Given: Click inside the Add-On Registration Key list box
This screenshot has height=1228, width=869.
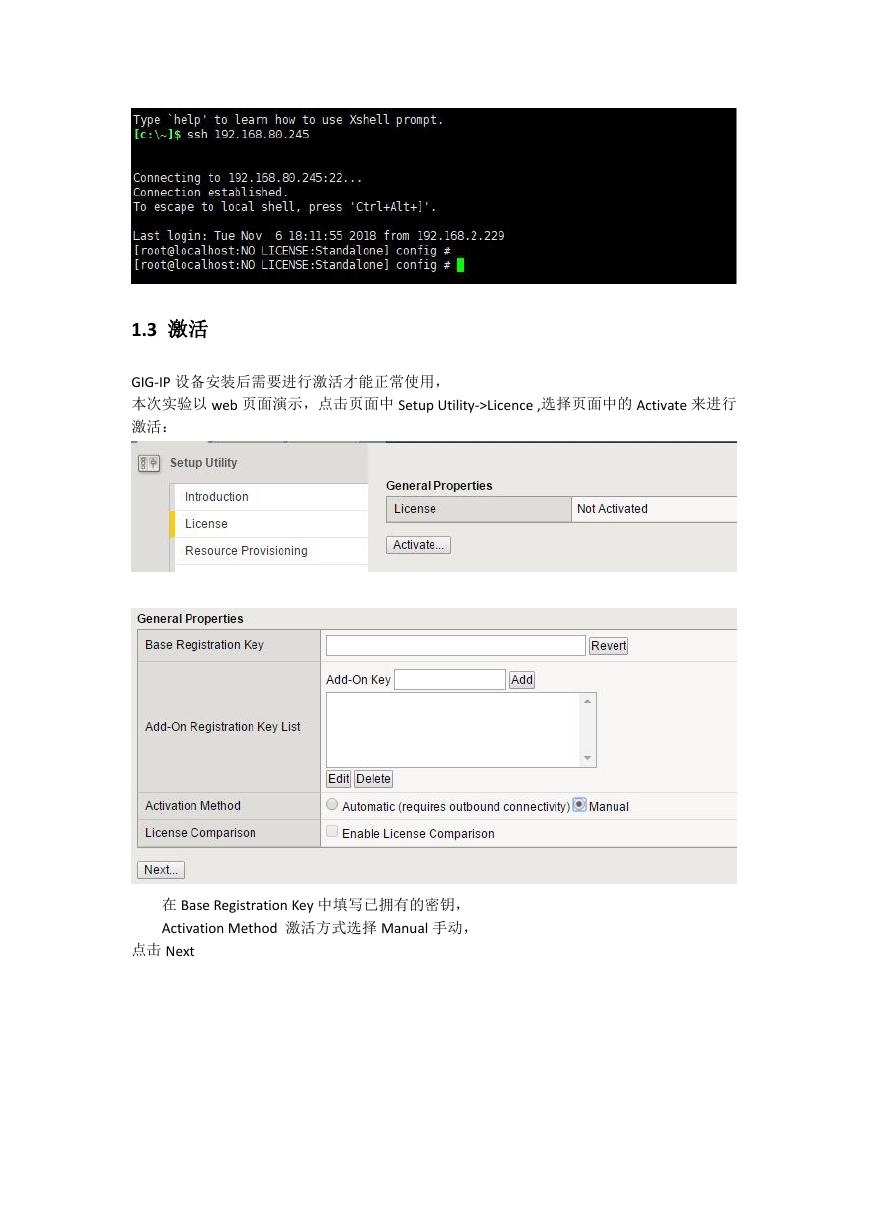Looking at the screenshot, I should tap(453, 730).
